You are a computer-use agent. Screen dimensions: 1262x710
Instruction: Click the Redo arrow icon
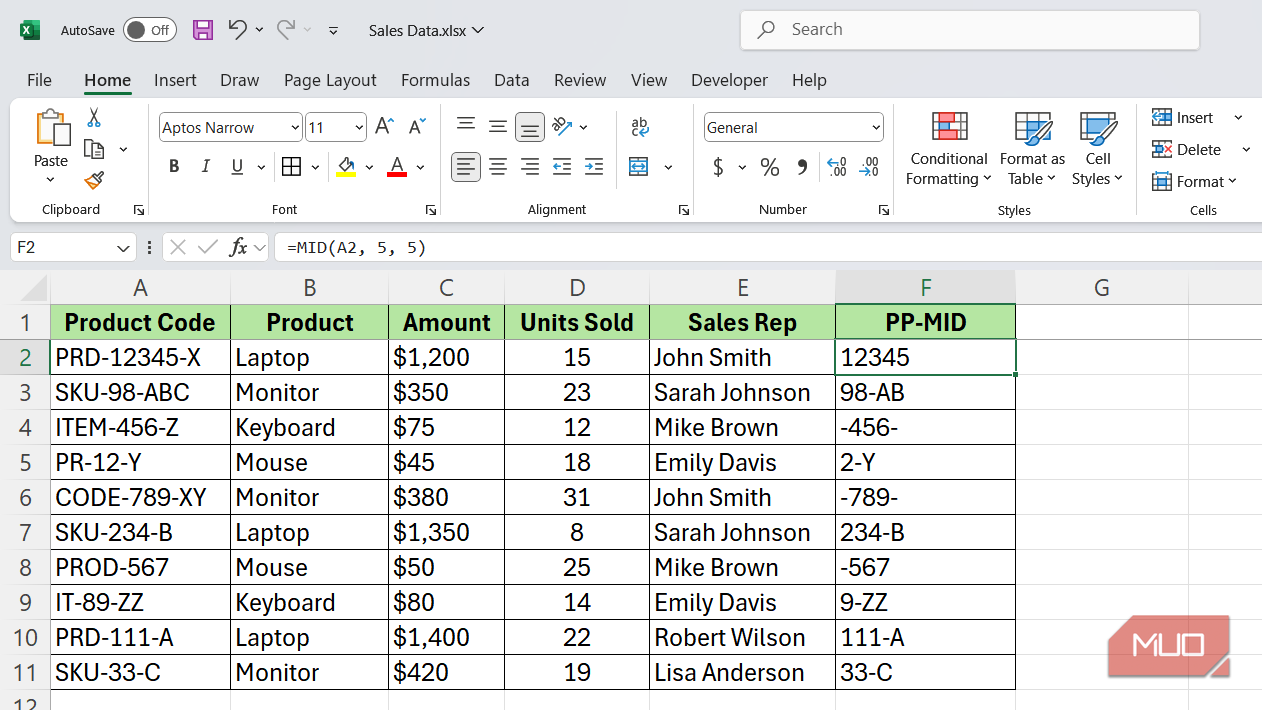(x=286, y=30)
